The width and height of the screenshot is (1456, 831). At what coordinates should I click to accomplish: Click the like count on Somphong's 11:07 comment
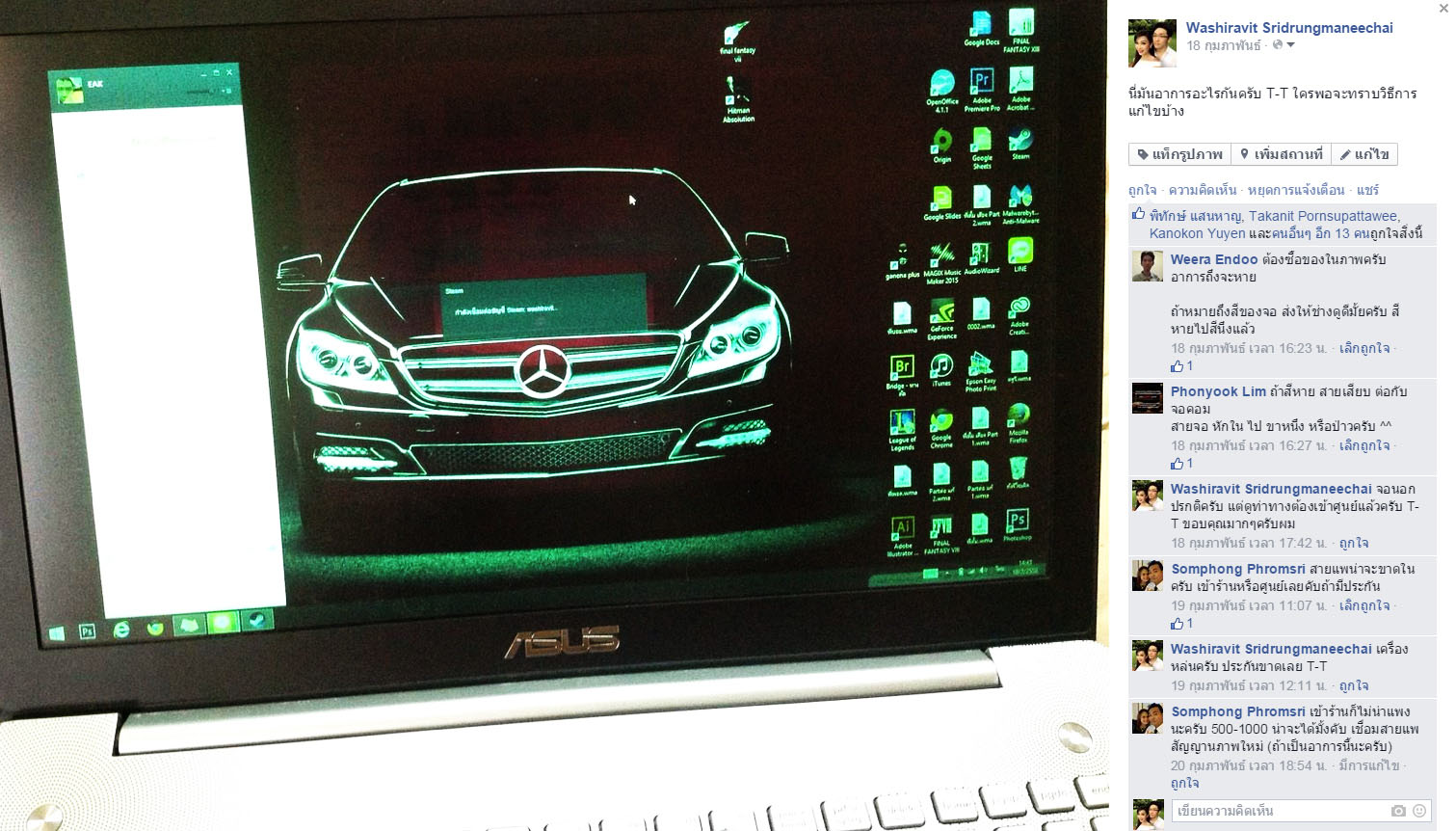coord(1181,624)
